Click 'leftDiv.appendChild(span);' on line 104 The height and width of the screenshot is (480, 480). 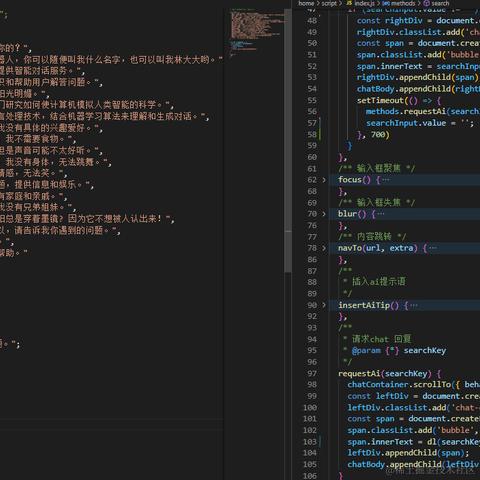[x=408, y=453]
